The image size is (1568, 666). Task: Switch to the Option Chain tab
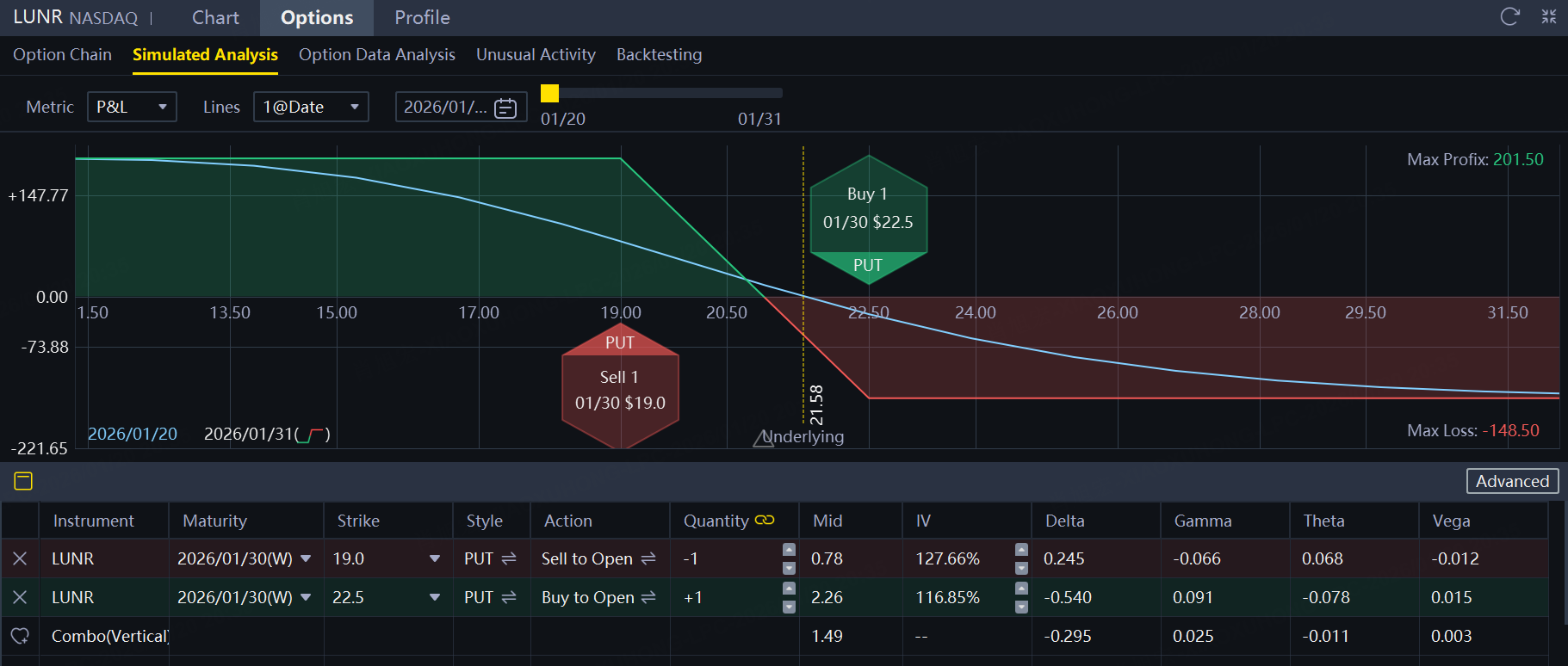[62, 55]
